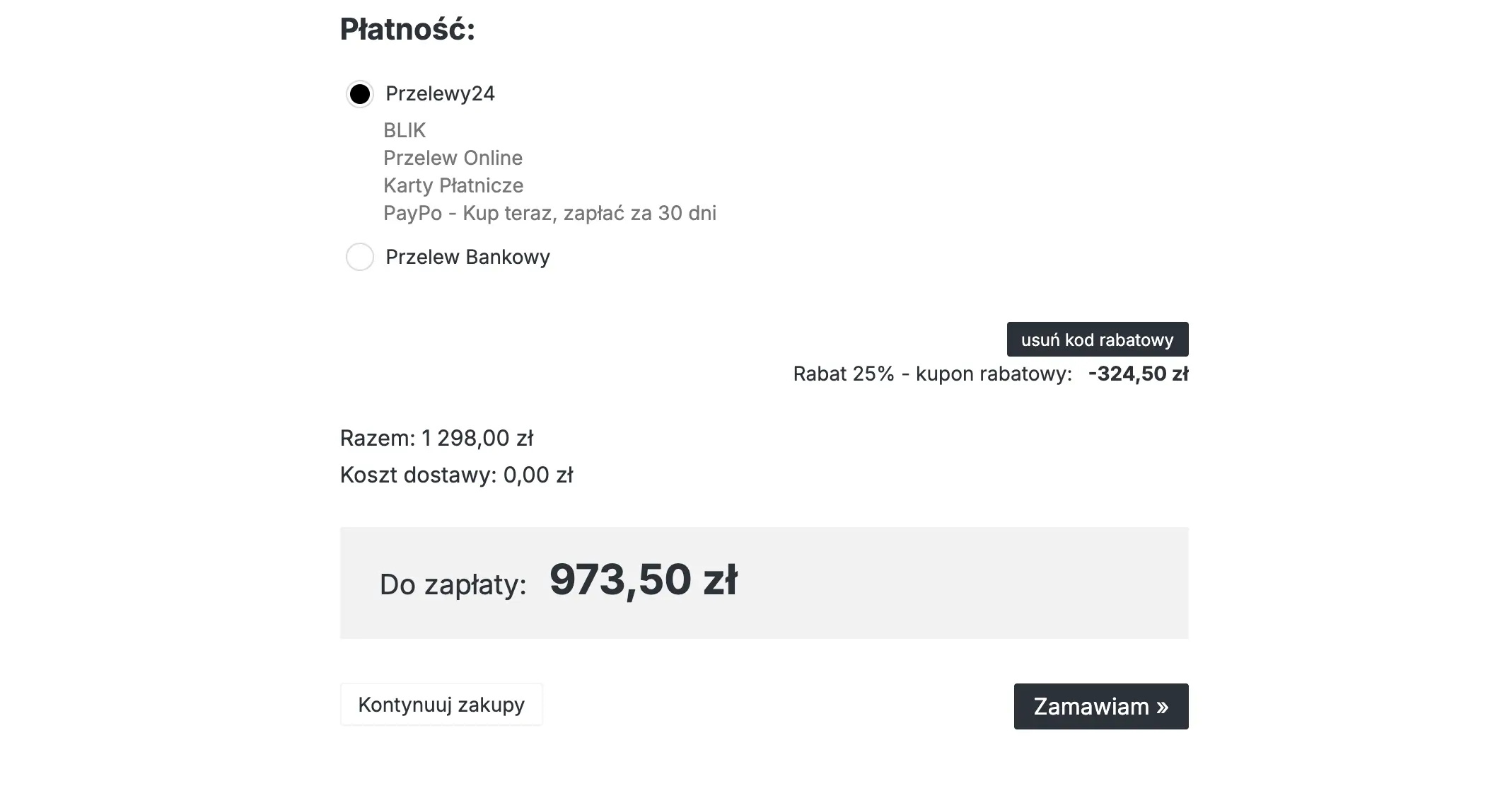This screenshot has width=1512, height=791.
Task: Click the BLIK payment option text
Action: pyautogui.click(x=405, y=130)
